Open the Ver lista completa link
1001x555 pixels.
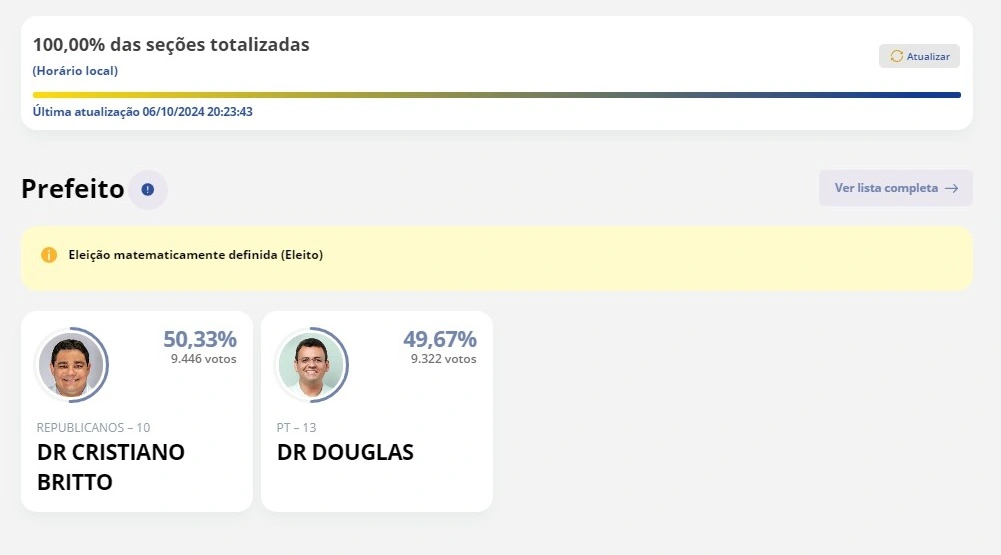pyautogui.click(x=886, y=188)
